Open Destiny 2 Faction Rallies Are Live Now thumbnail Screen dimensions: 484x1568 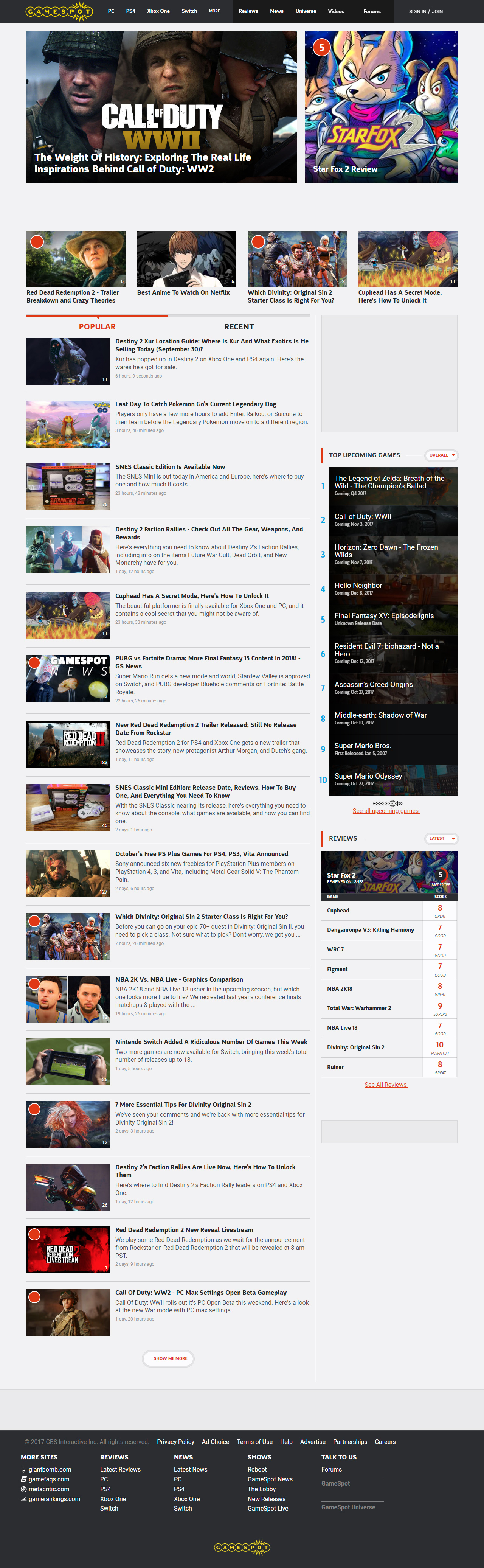click(68, 1187)
